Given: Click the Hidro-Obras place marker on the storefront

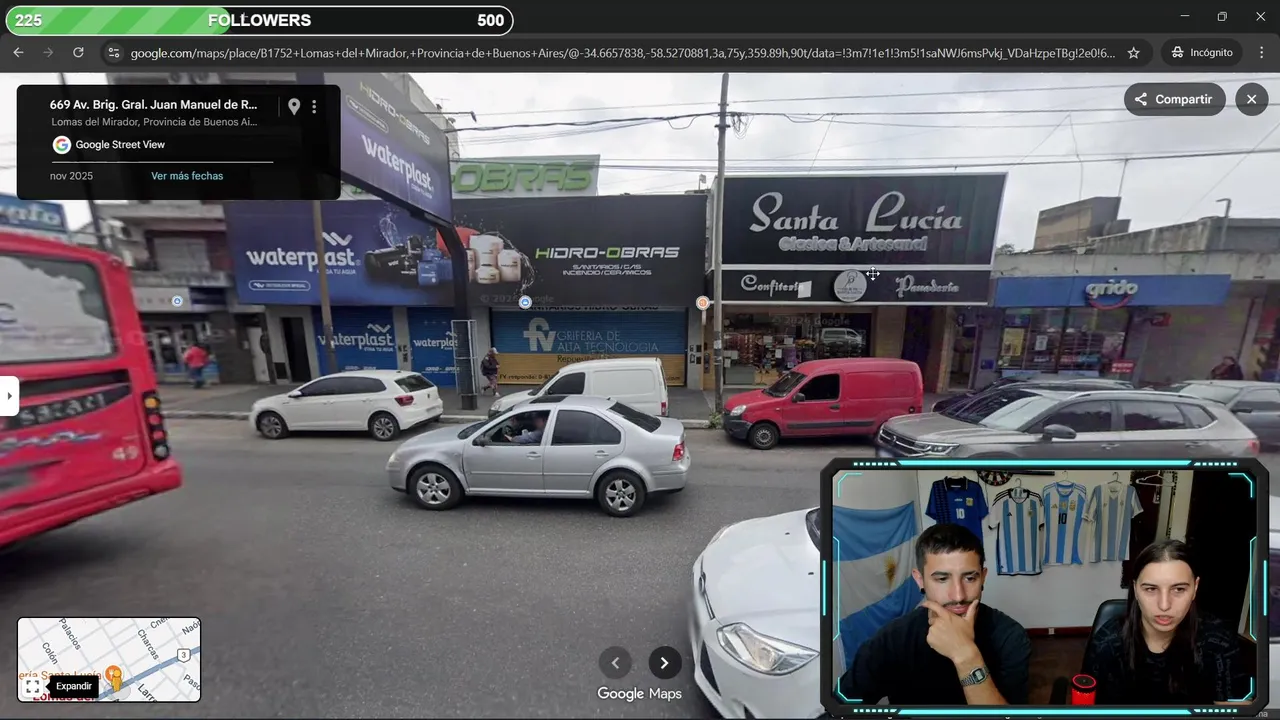Looking at the screenshot, I should [x=525, y=302].
